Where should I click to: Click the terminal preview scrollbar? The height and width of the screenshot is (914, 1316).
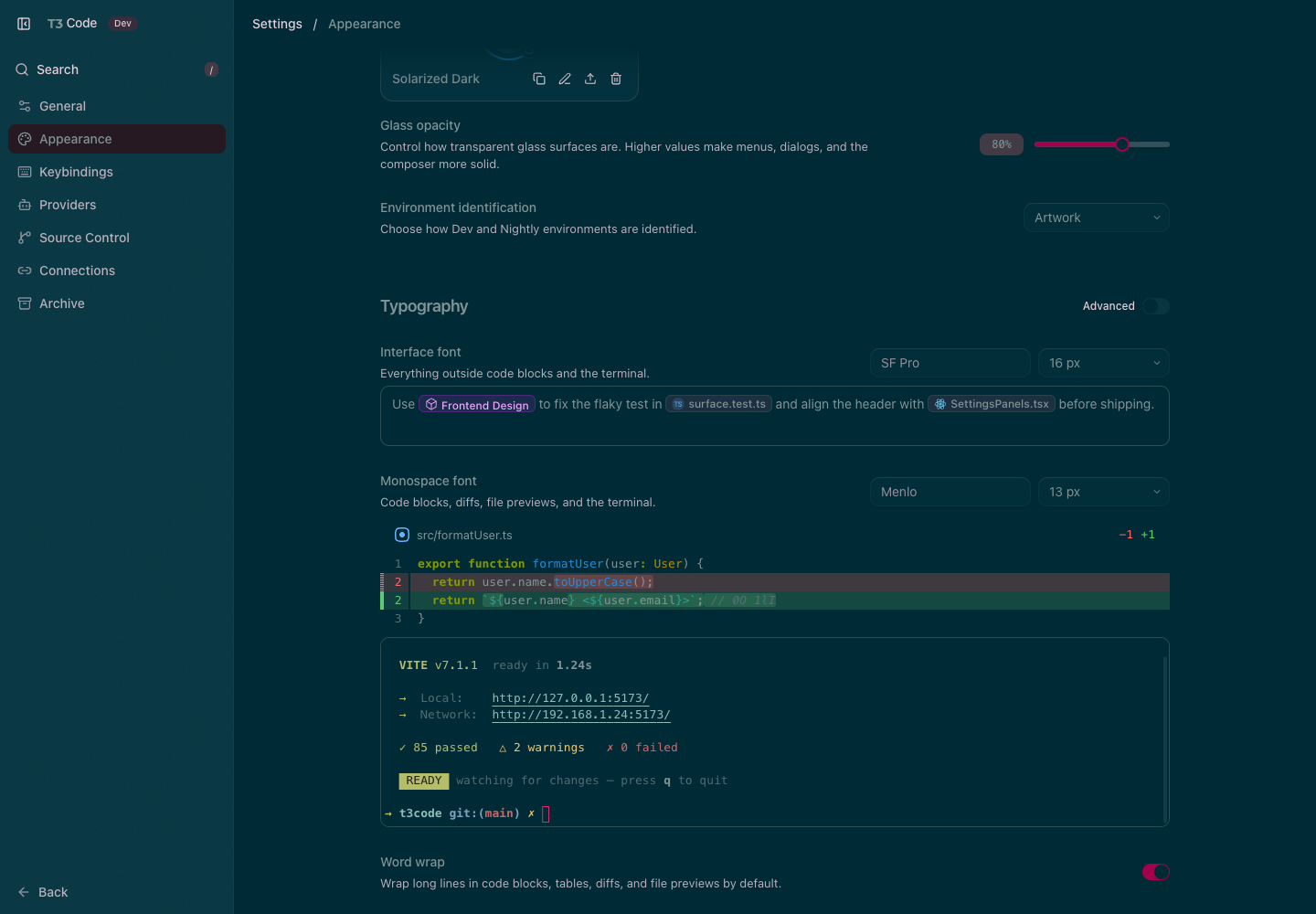coord(1164,739)
